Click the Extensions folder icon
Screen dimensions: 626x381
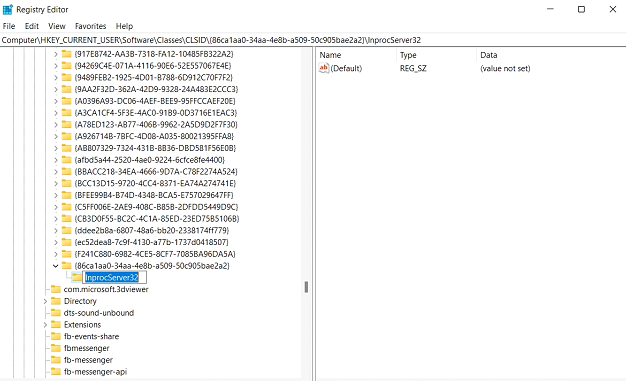pyautogui.click(x=56, y=325)
